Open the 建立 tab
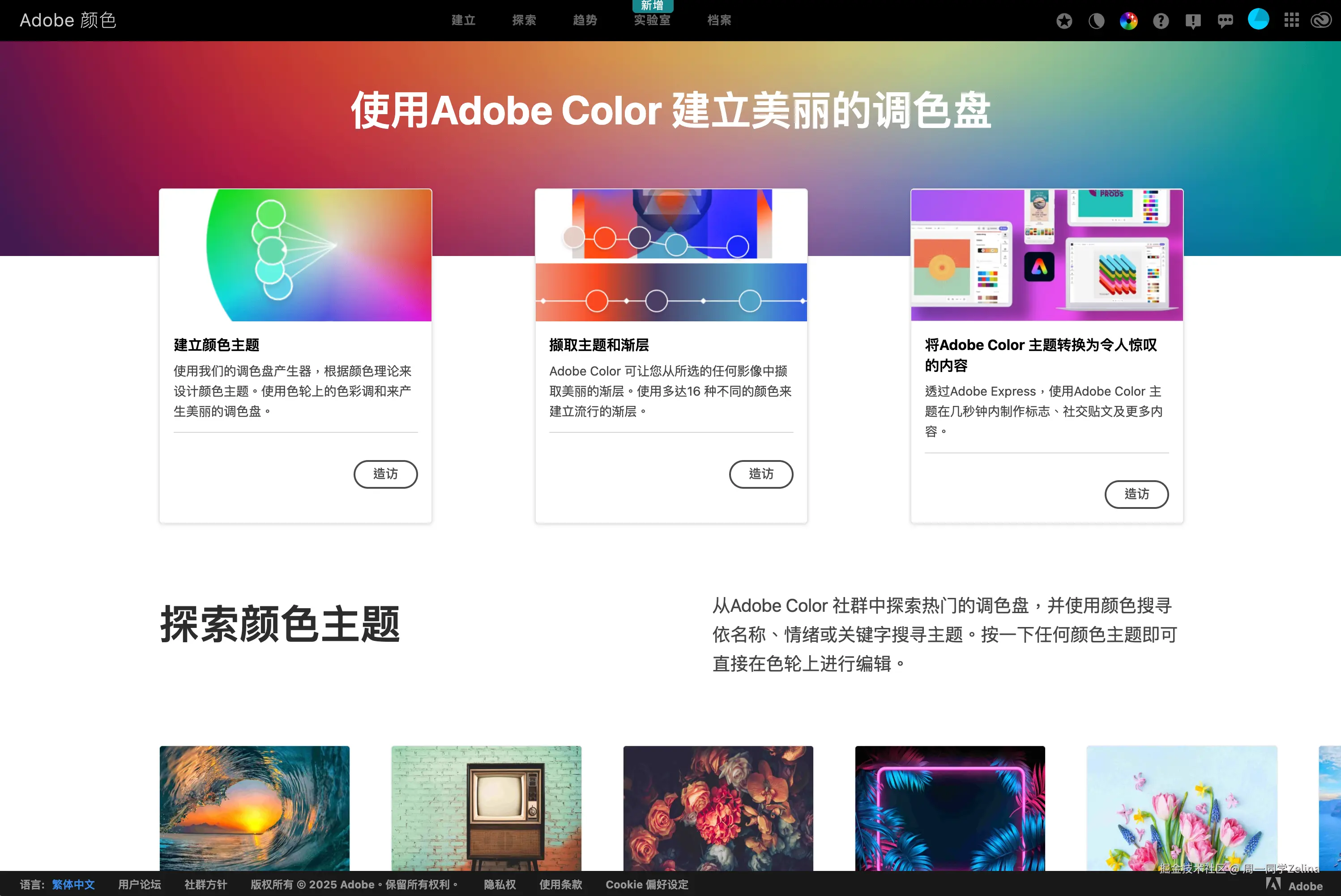Image resolution: width=1341 pixels, height=896 pixels. click(463, 20)
